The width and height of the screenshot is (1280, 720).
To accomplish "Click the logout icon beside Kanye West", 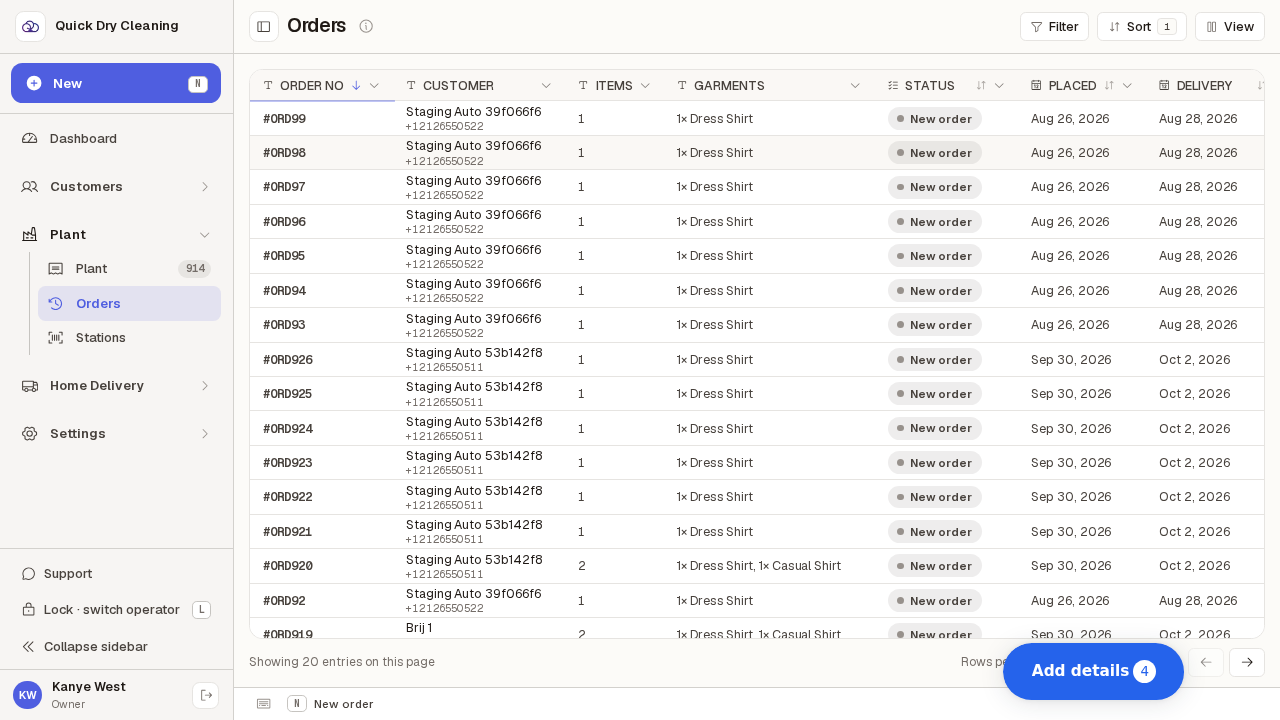I will point(206,695).
